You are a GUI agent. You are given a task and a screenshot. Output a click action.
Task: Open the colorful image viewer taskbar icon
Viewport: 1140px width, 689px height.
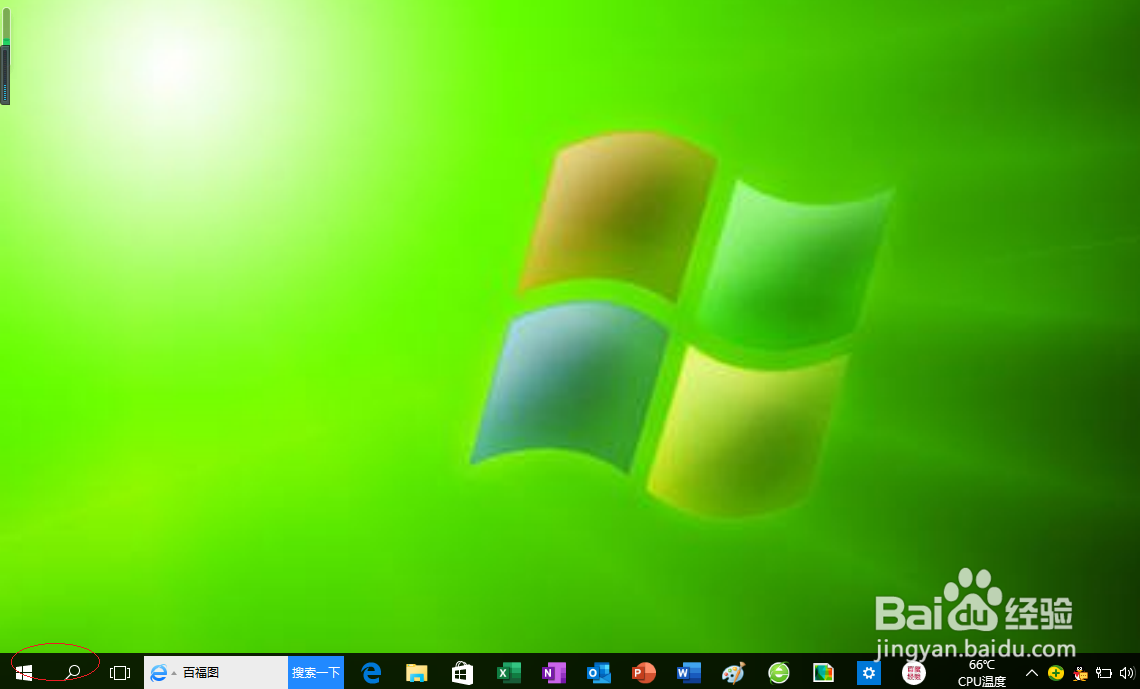coord(823,673)
